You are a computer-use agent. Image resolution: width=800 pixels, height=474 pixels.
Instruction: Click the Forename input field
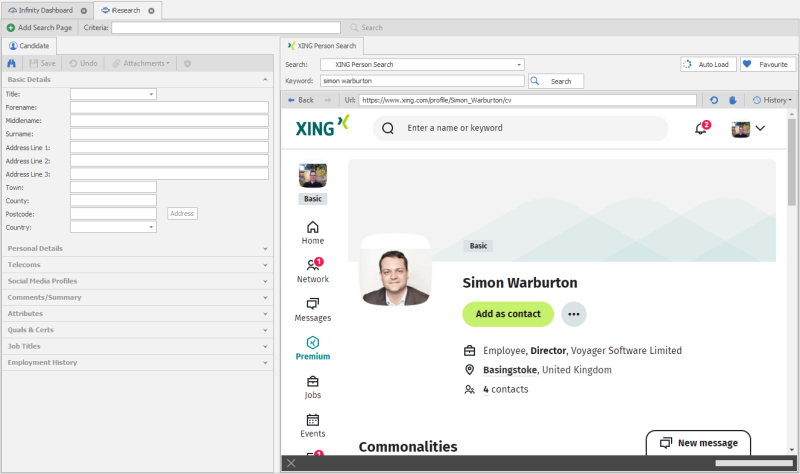pos(169,107)
